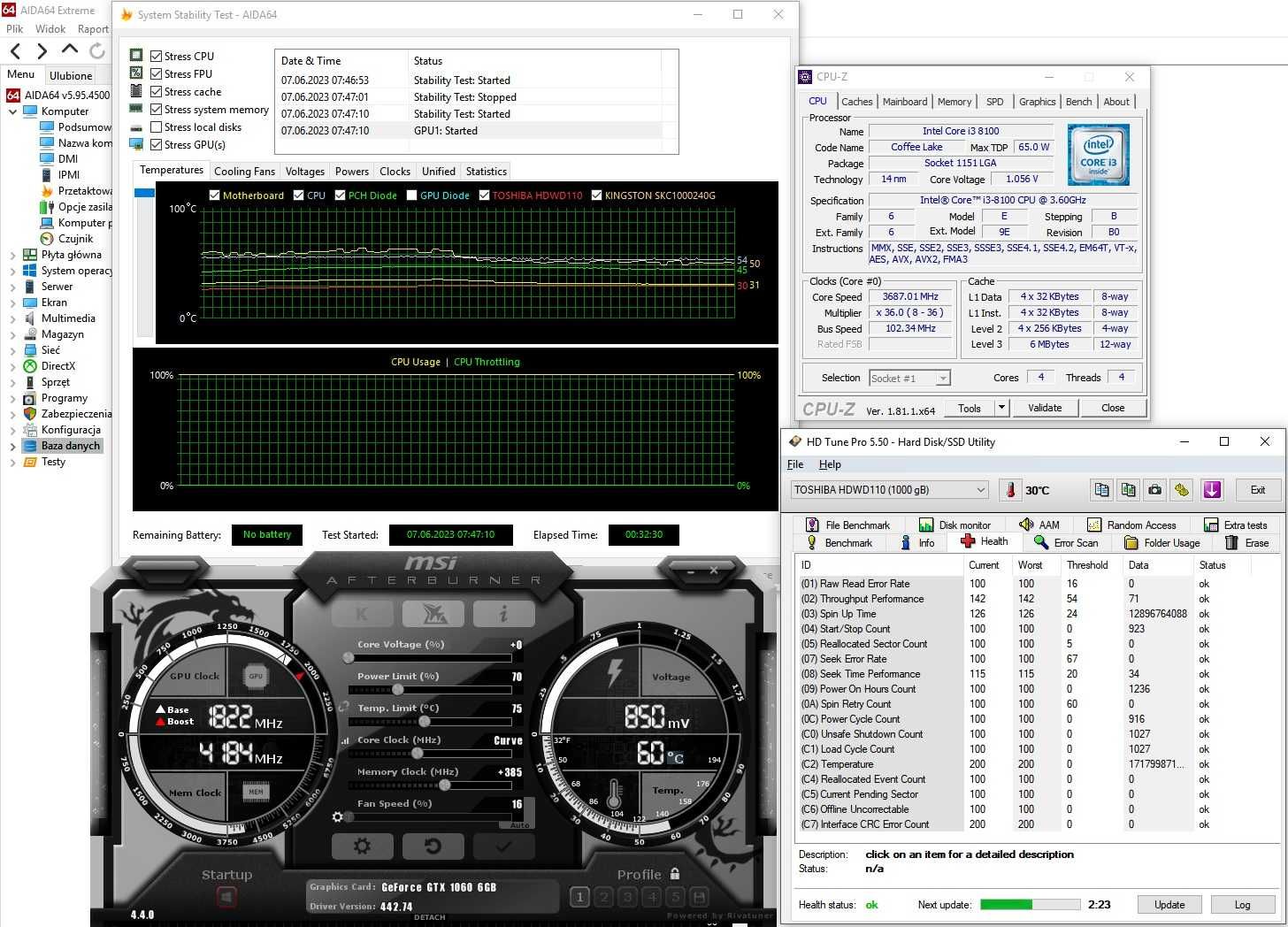Open Afterburner information i button
The height and width of the screenshot is (927, 1288).
(x=503, y=613)
